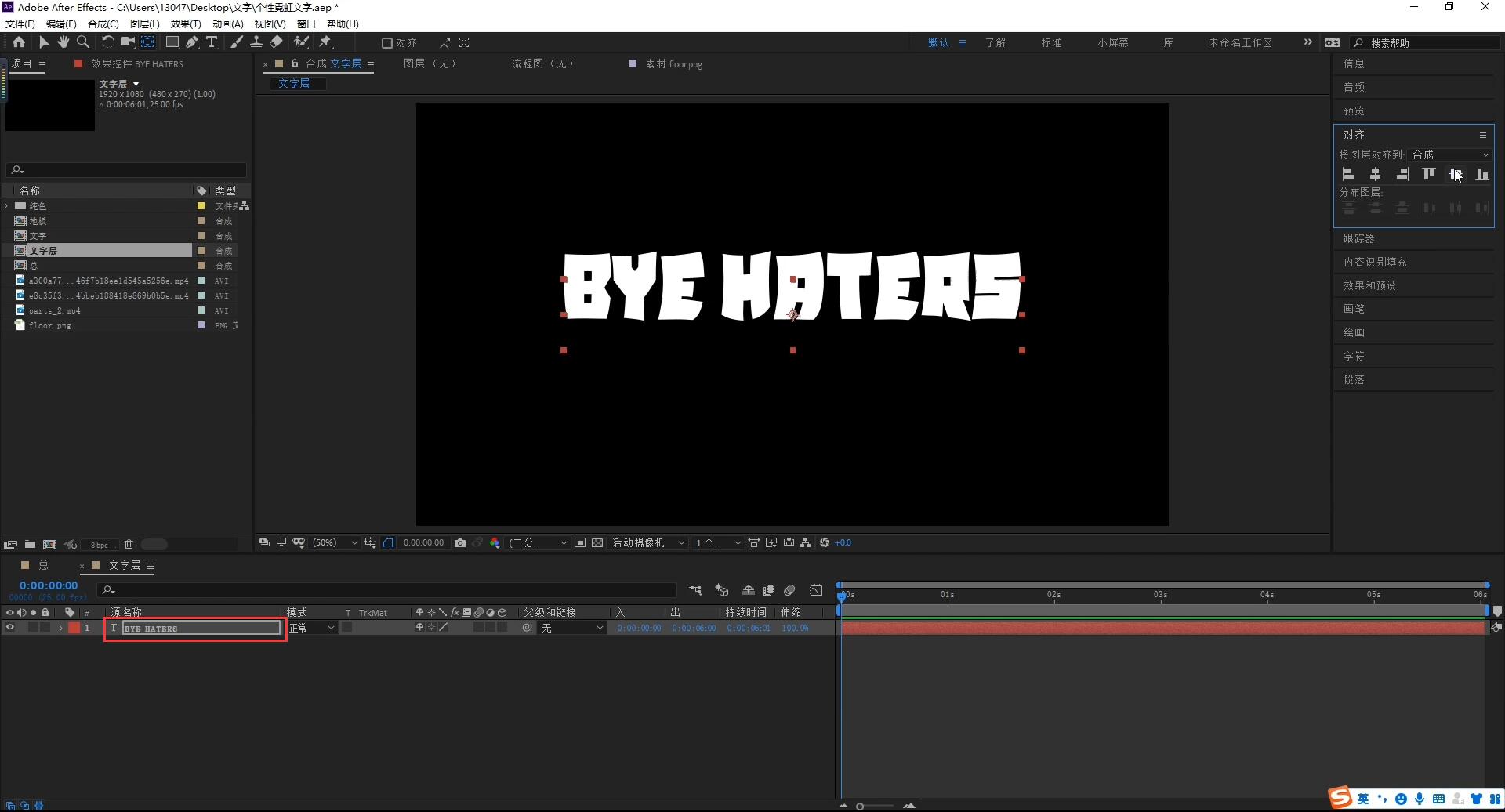This screenshot has width=1505, height=812.
Task: Select the Hand tool
Action: pos(63,42)
